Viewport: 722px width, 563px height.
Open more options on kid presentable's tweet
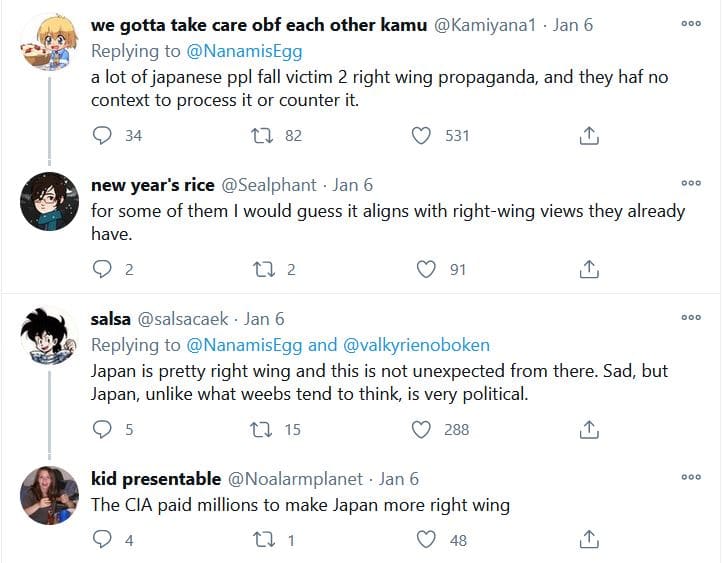pyautogui.click(x=690, y=477)
